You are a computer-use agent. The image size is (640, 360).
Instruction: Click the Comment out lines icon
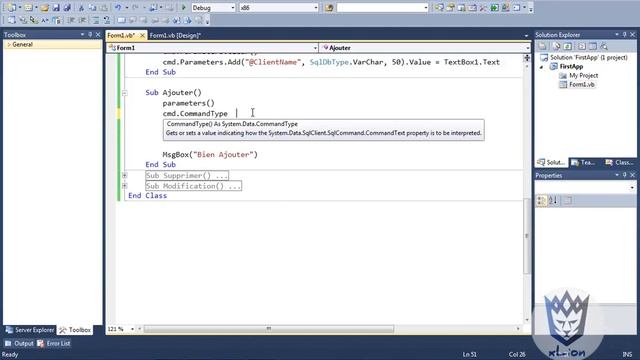(x=95, y=20)
